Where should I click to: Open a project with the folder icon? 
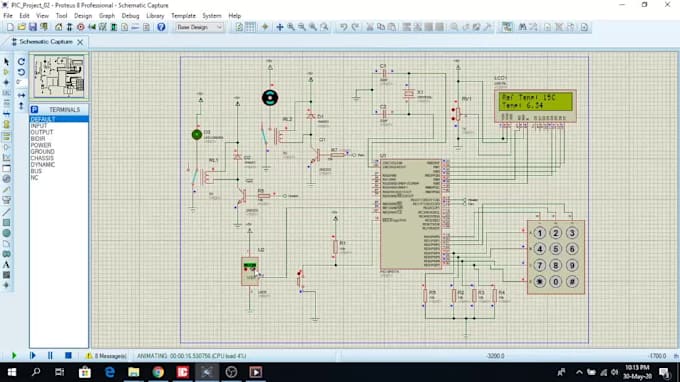22,27
